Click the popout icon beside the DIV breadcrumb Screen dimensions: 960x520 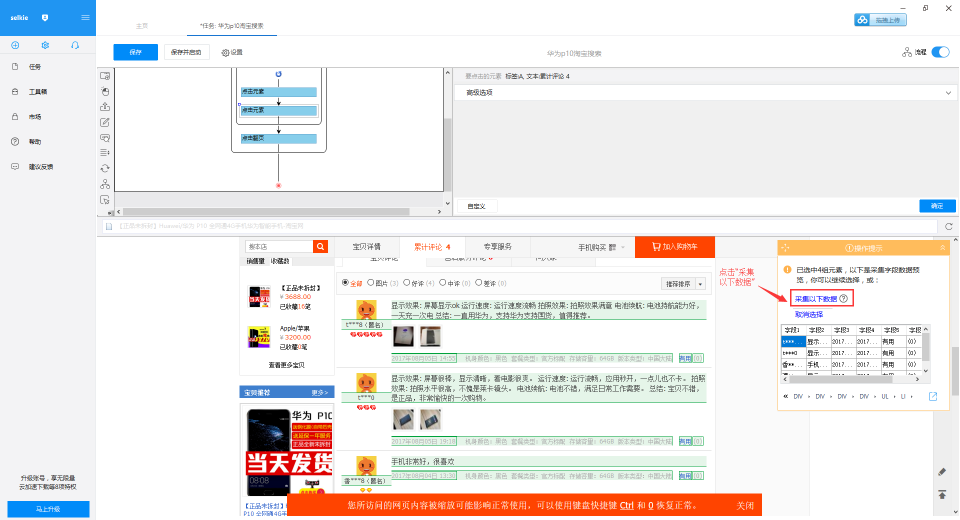point(933,397)
